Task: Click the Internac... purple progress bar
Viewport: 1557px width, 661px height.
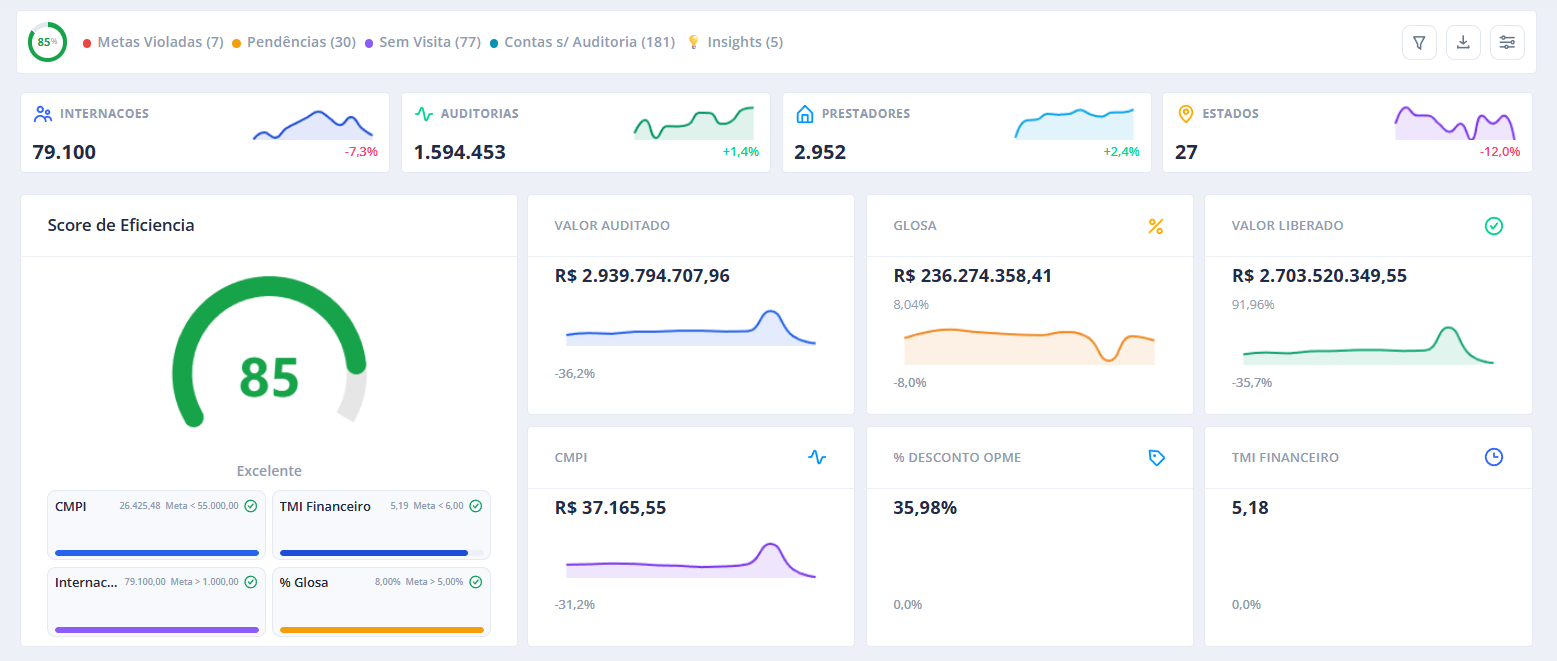Action: tap(157, 630)
